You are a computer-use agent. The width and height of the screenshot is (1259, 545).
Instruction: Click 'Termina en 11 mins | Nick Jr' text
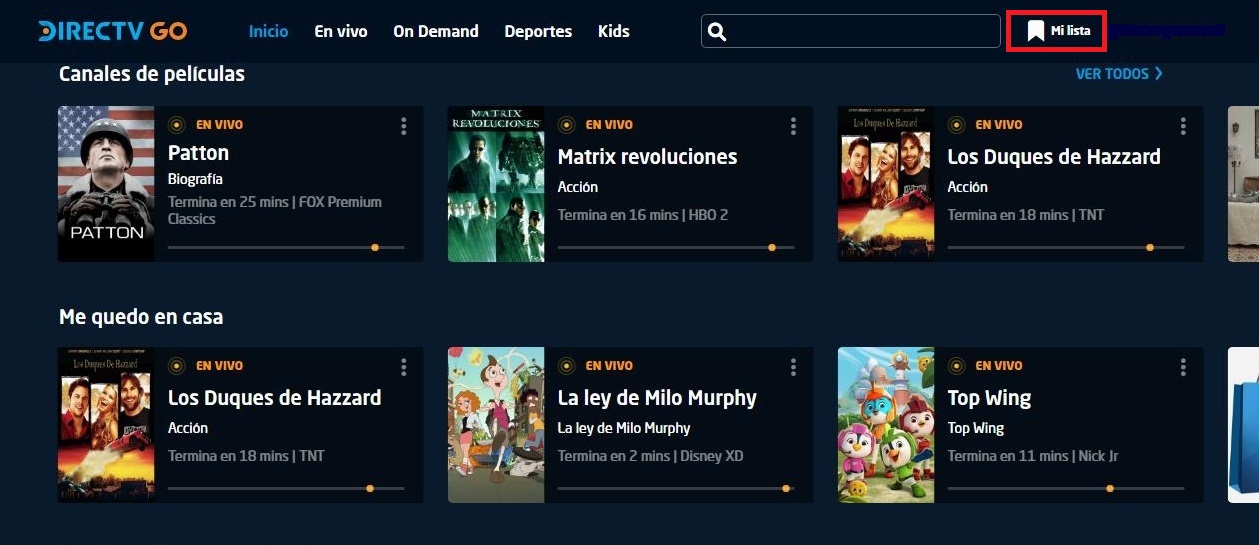point(1033,456)
